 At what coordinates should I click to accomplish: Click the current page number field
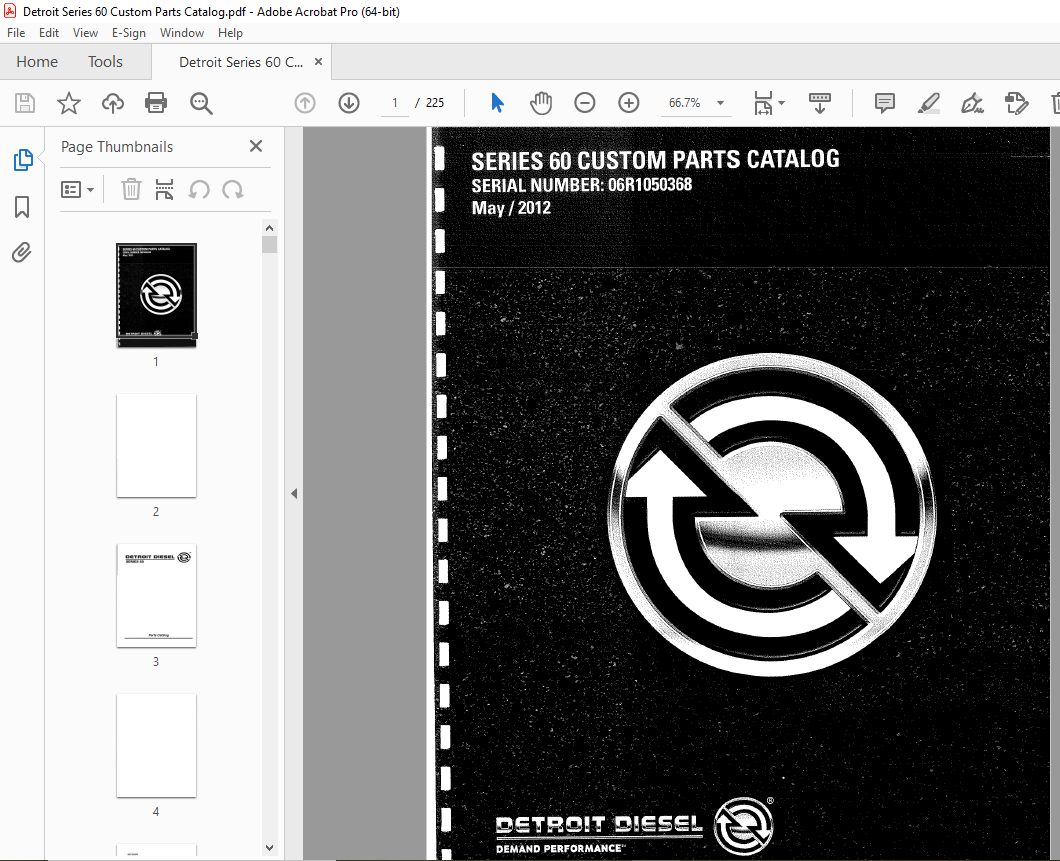395,103
